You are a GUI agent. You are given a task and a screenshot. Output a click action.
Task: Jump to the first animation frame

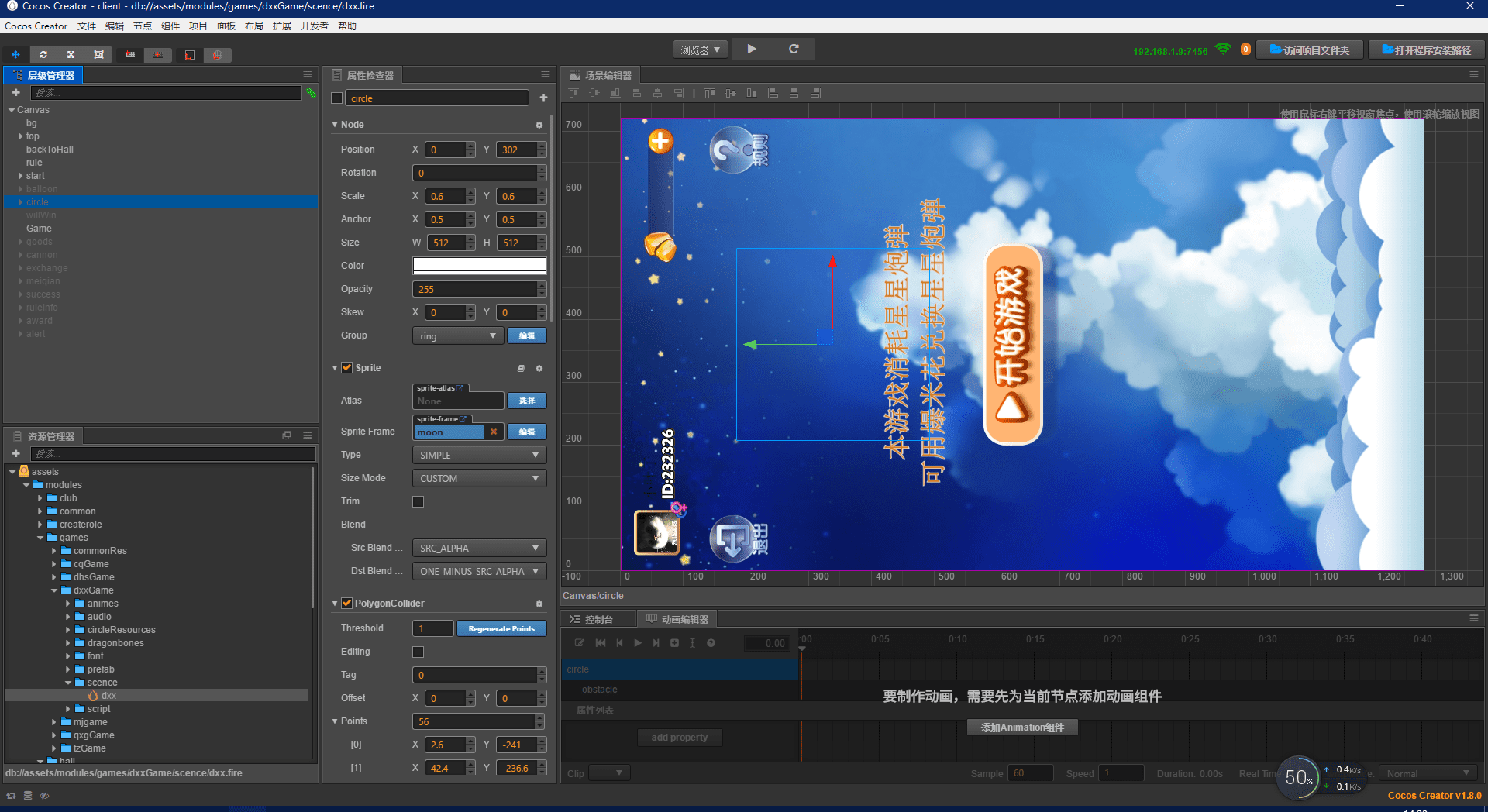tap(601, 643)
